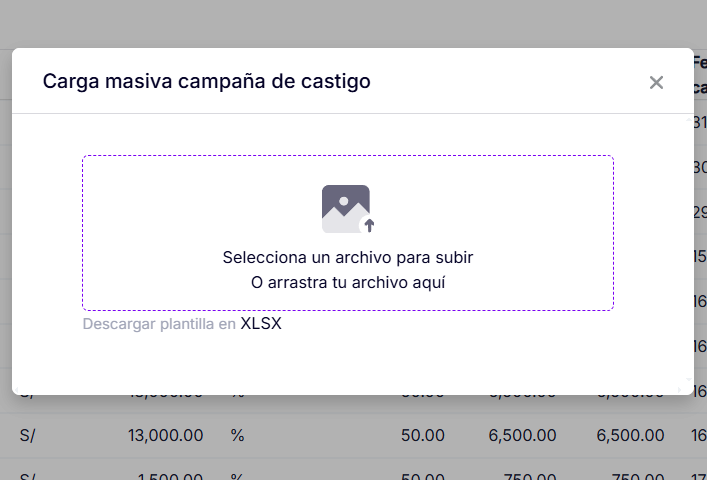Click the first 6,500.00 cell
The image size is (707, 480).
click(522, 435)
